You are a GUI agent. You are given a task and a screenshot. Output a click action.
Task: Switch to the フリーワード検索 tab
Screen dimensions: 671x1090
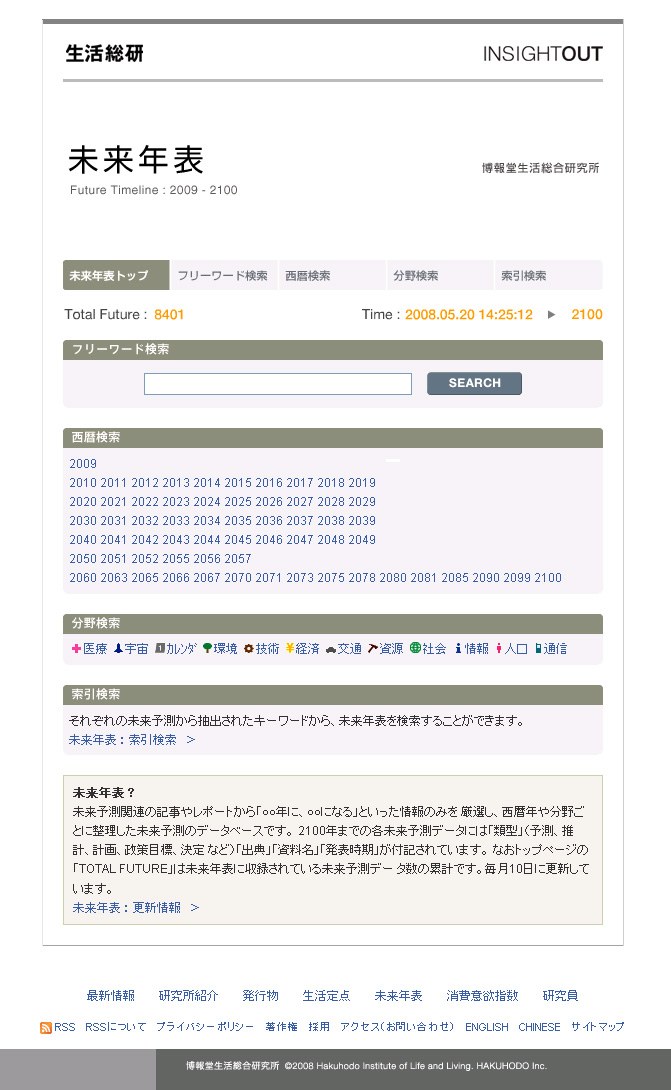[222, 276]
